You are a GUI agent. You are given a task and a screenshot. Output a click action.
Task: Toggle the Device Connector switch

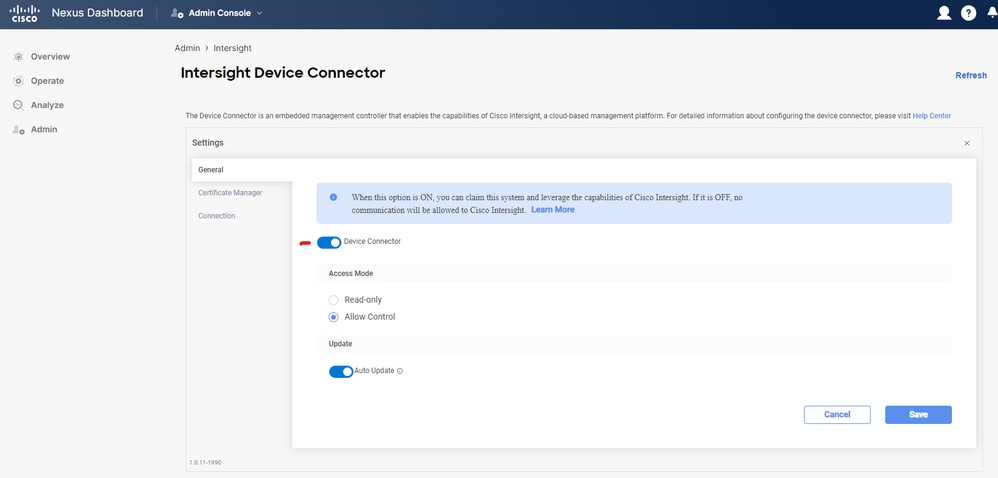point(329,243)
